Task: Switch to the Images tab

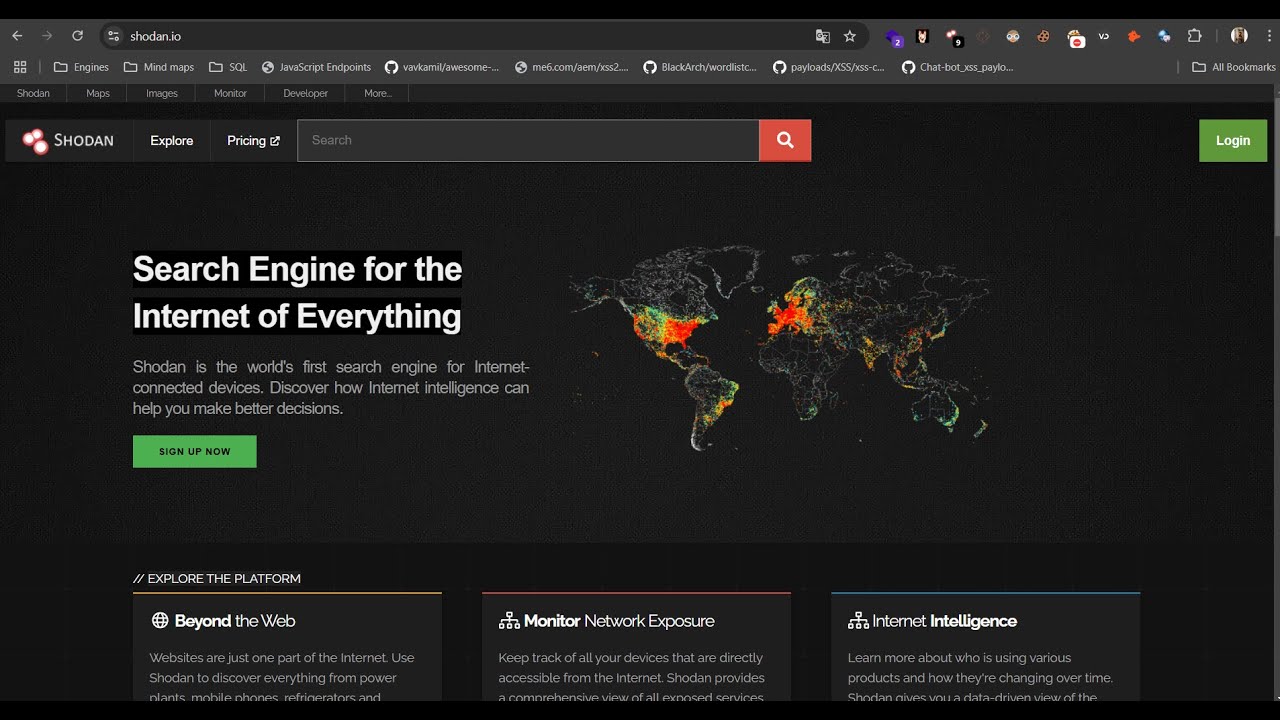Action: coord(162,93)
